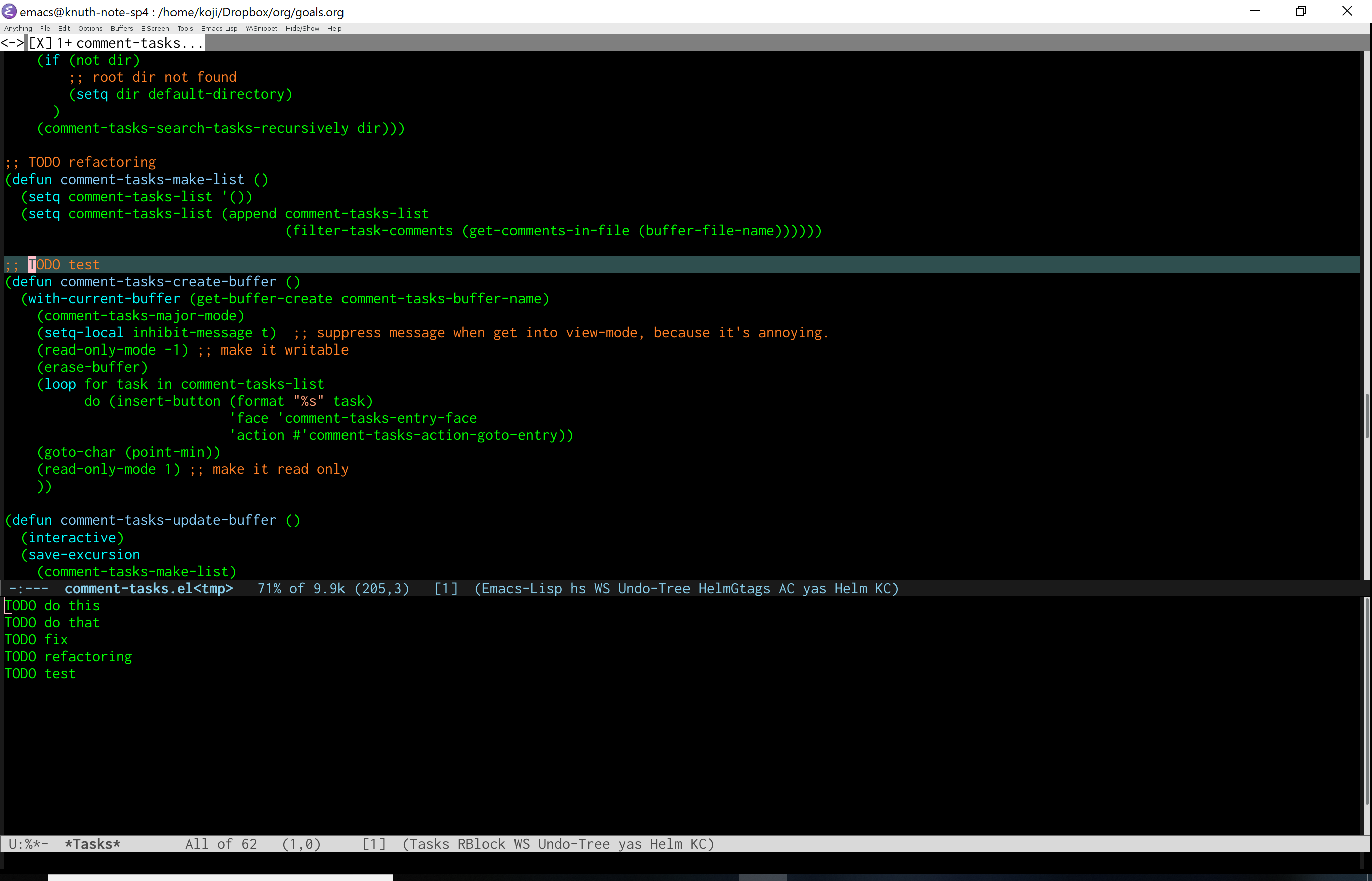Click the 'comment-tasks-search-tasks-recursively dir' line
Image resolution: width=1372 pixels, height=881 pixels.
tap(220, 128)
